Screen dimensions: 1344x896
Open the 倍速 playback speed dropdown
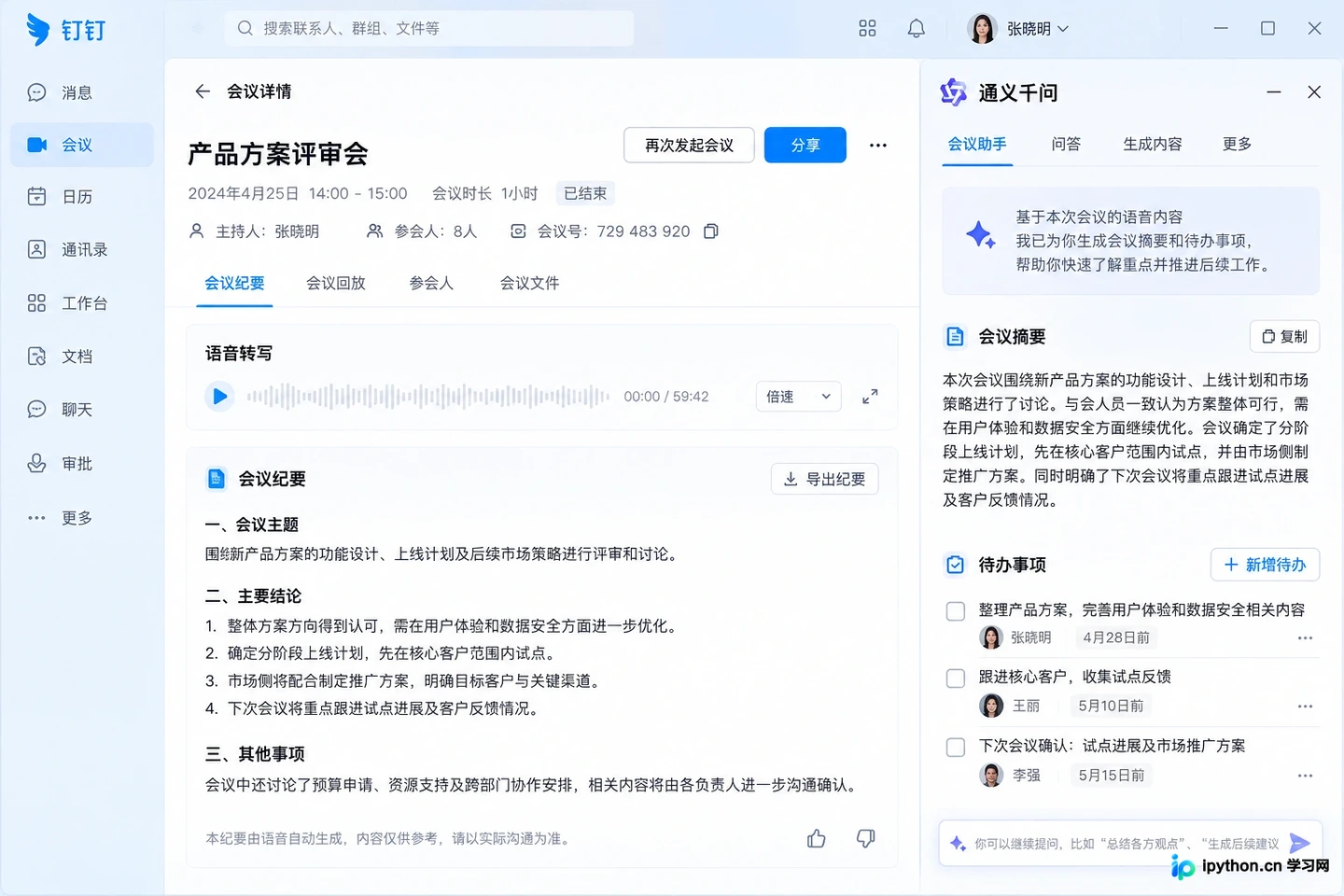pos(798,397)
